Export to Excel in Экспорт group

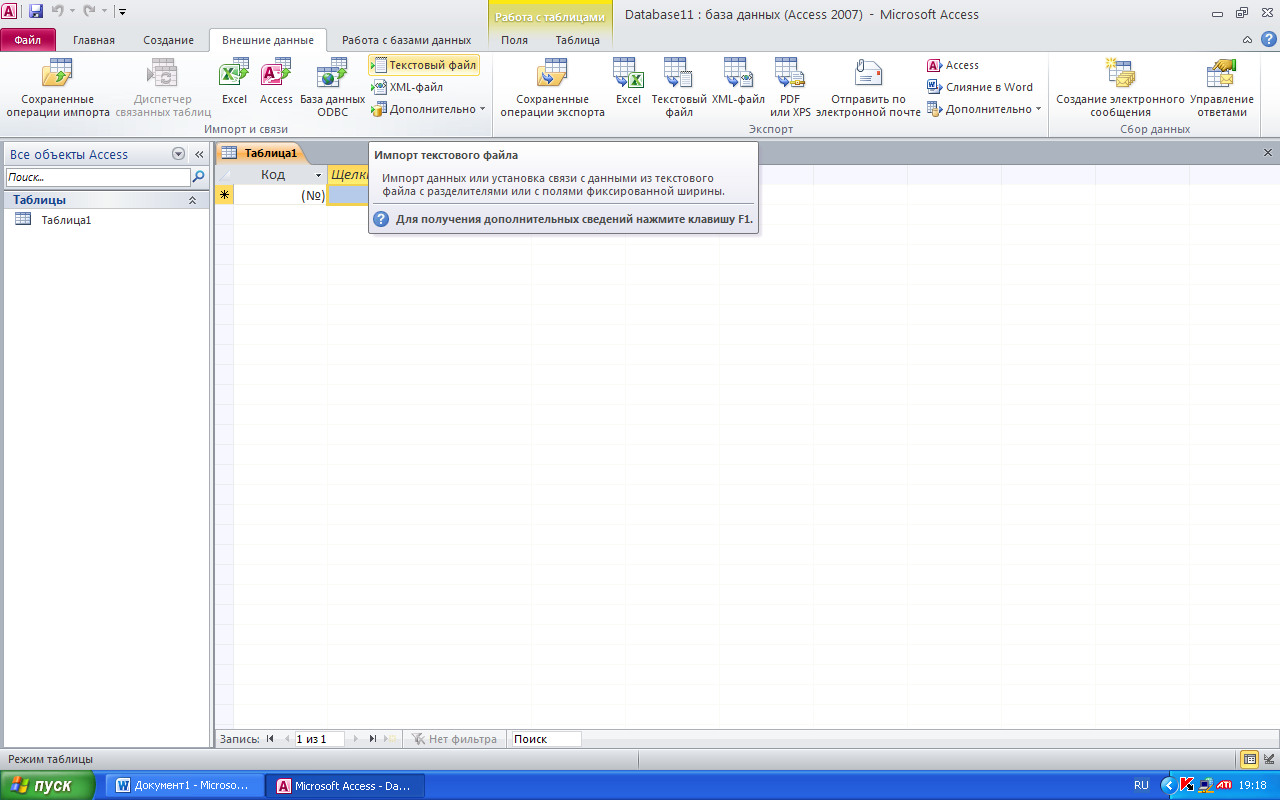click(628, 82)
